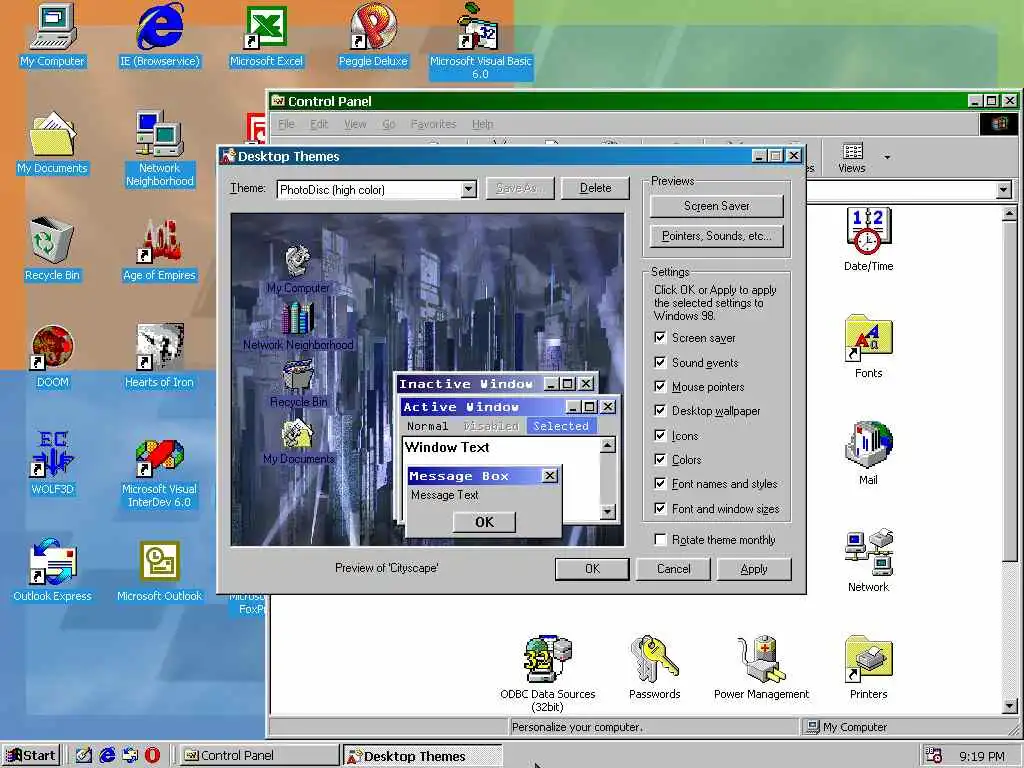
Task: Click Cancel in Desktop Themes
Action: point(673,569)
